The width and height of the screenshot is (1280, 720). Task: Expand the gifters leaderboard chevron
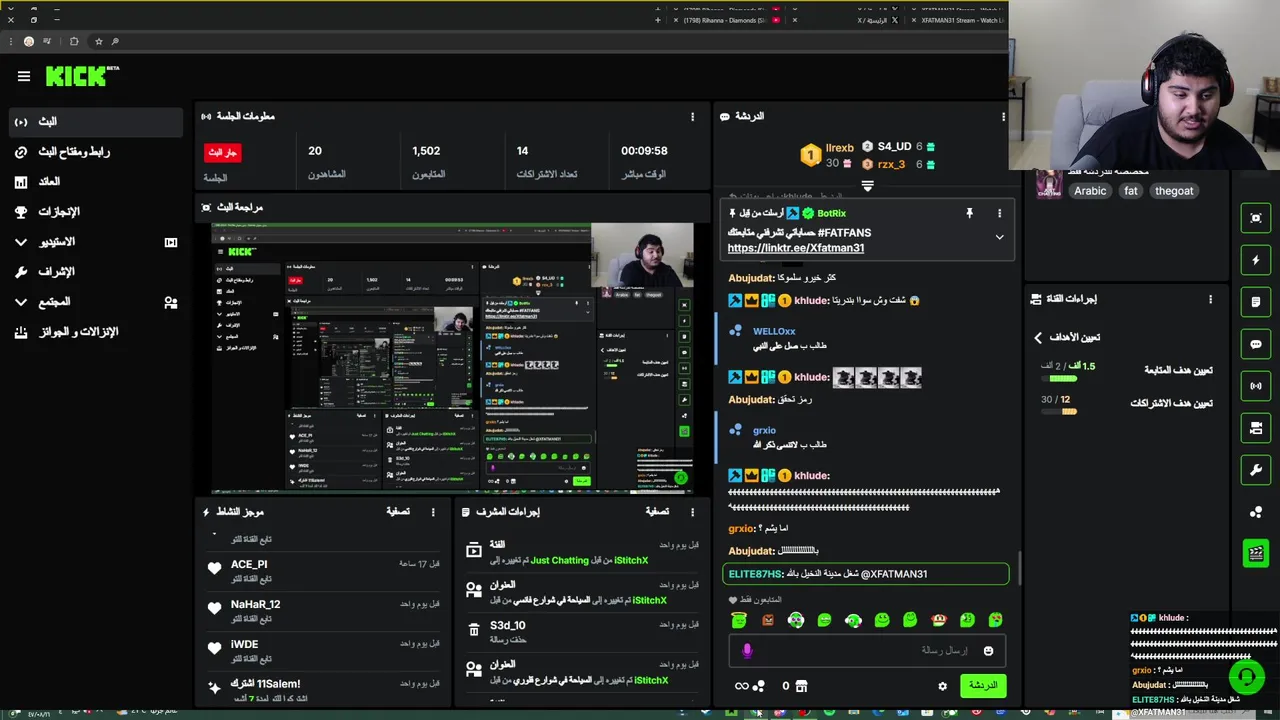tap(867, 186)
